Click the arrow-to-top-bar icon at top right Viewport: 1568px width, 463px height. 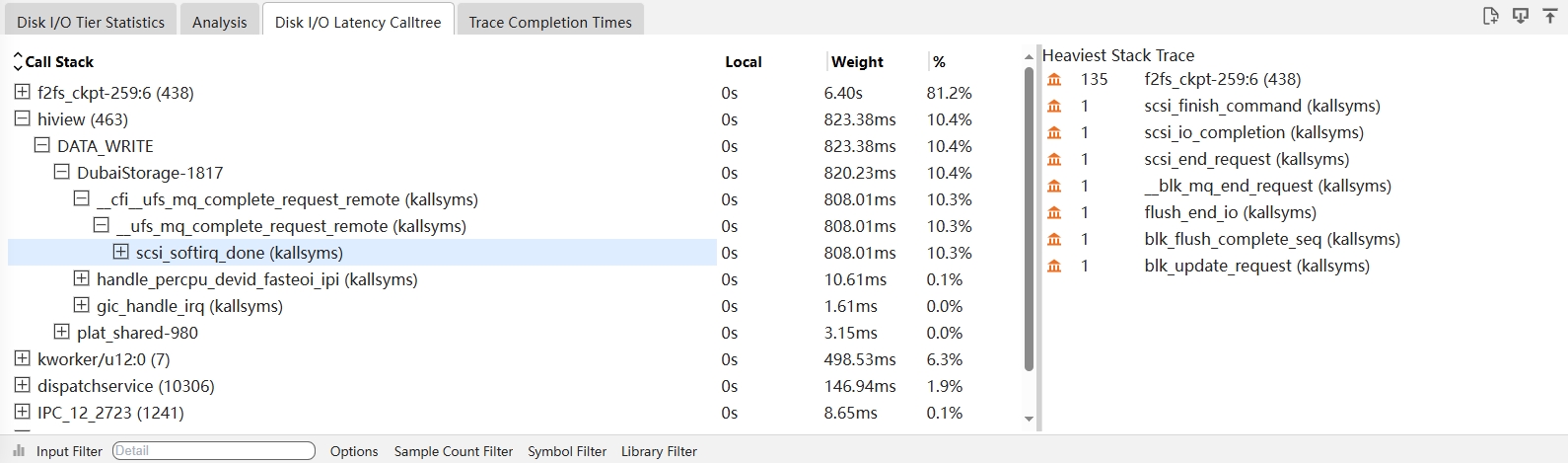1550,16
